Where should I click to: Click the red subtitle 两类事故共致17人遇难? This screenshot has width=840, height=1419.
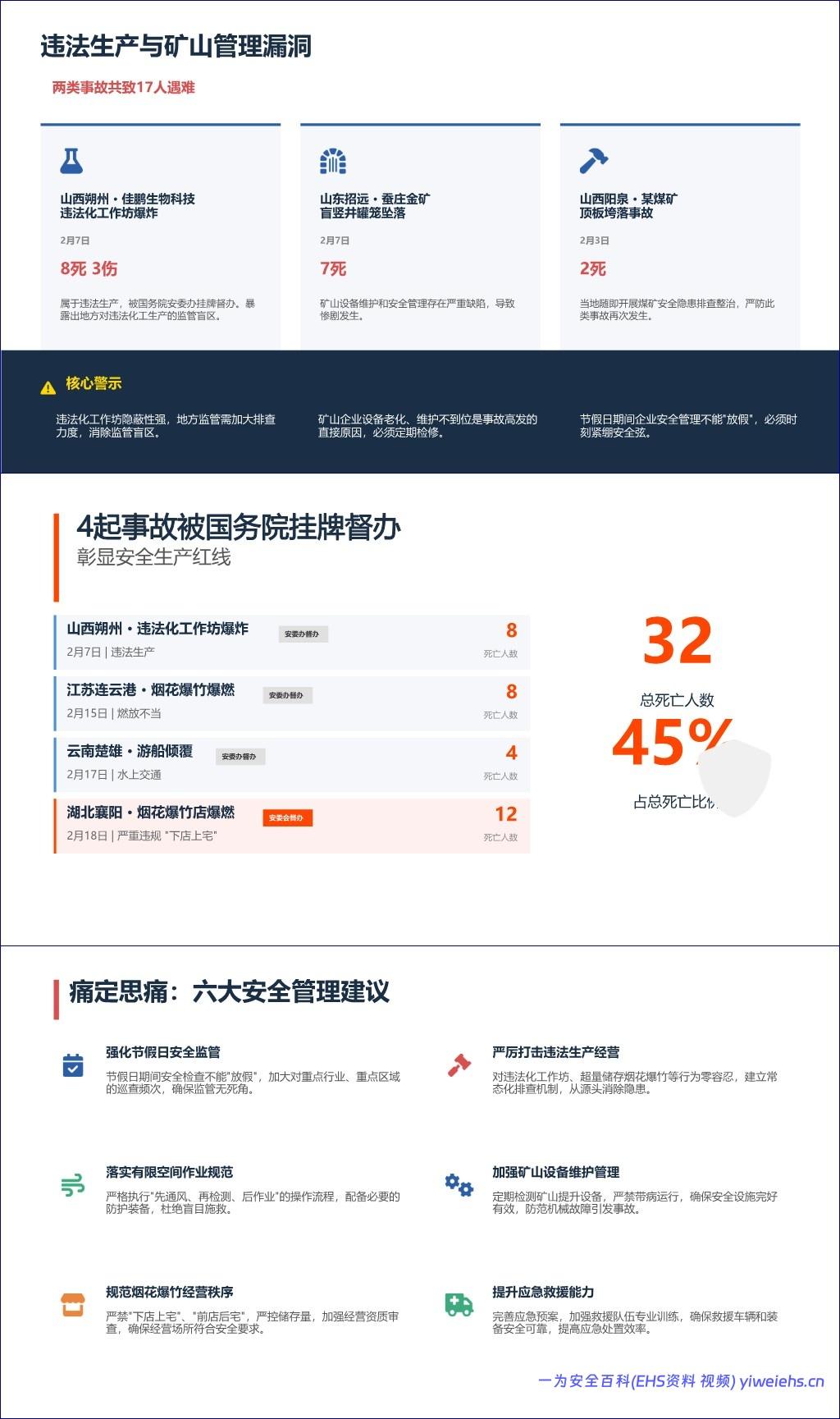point(124,88)
